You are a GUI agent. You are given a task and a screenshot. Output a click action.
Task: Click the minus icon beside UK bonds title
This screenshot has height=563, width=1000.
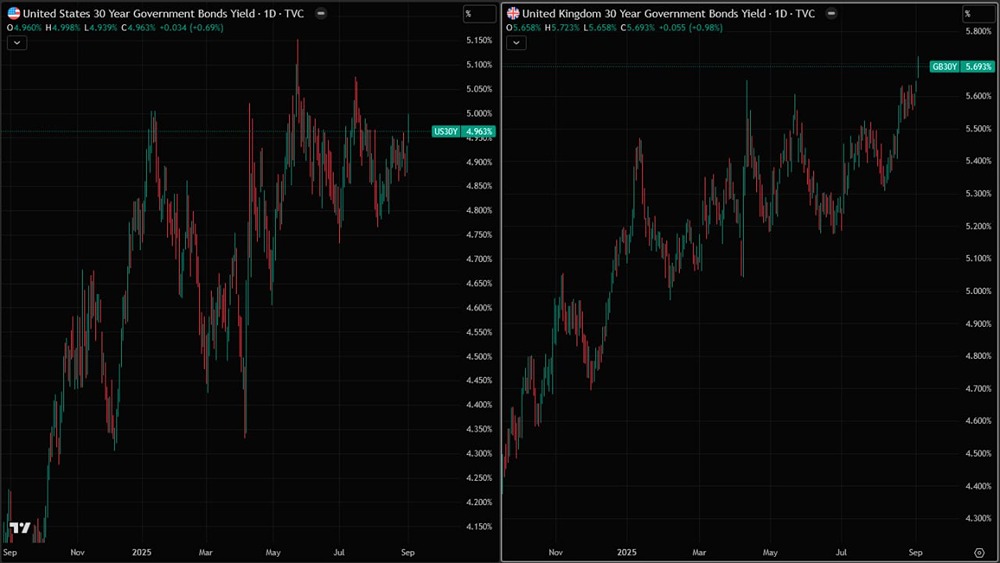[831, 13]
